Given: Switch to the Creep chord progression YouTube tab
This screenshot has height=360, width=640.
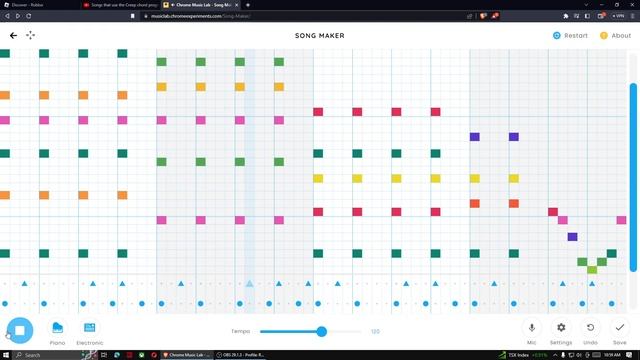Looking at the screenshot, I should 120,5.
